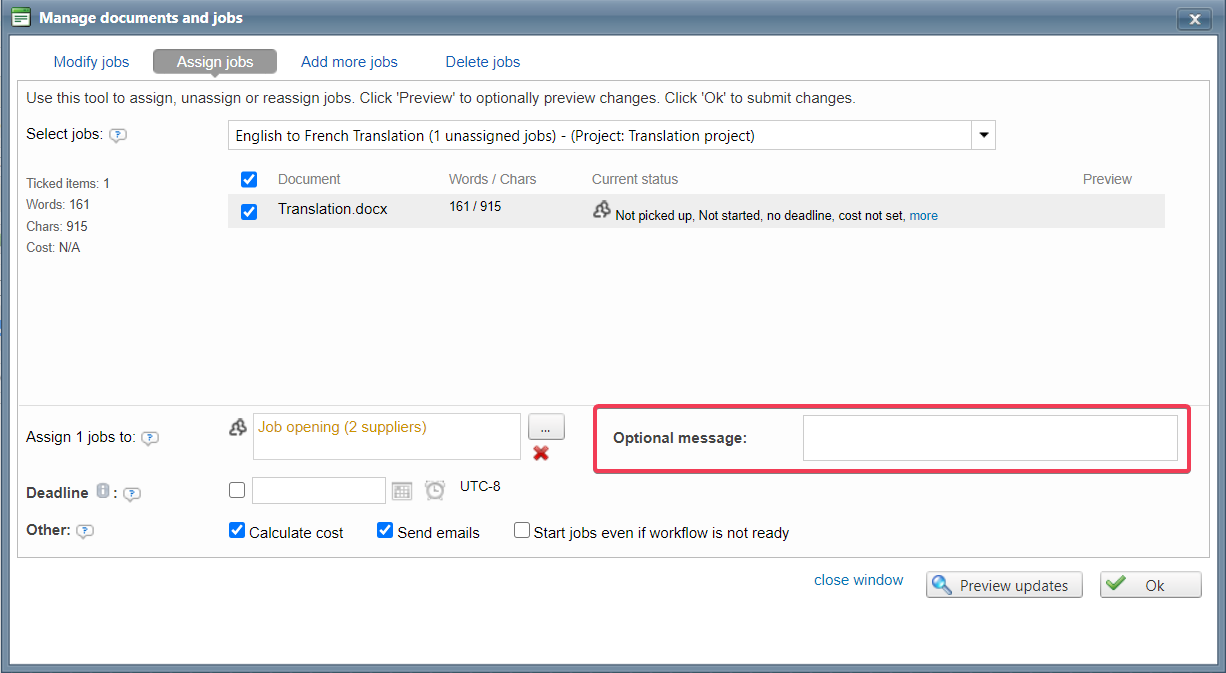Expand the Select jobs dropdown arrow
This screenshot has height=673, width=1226.
[983, 135]
